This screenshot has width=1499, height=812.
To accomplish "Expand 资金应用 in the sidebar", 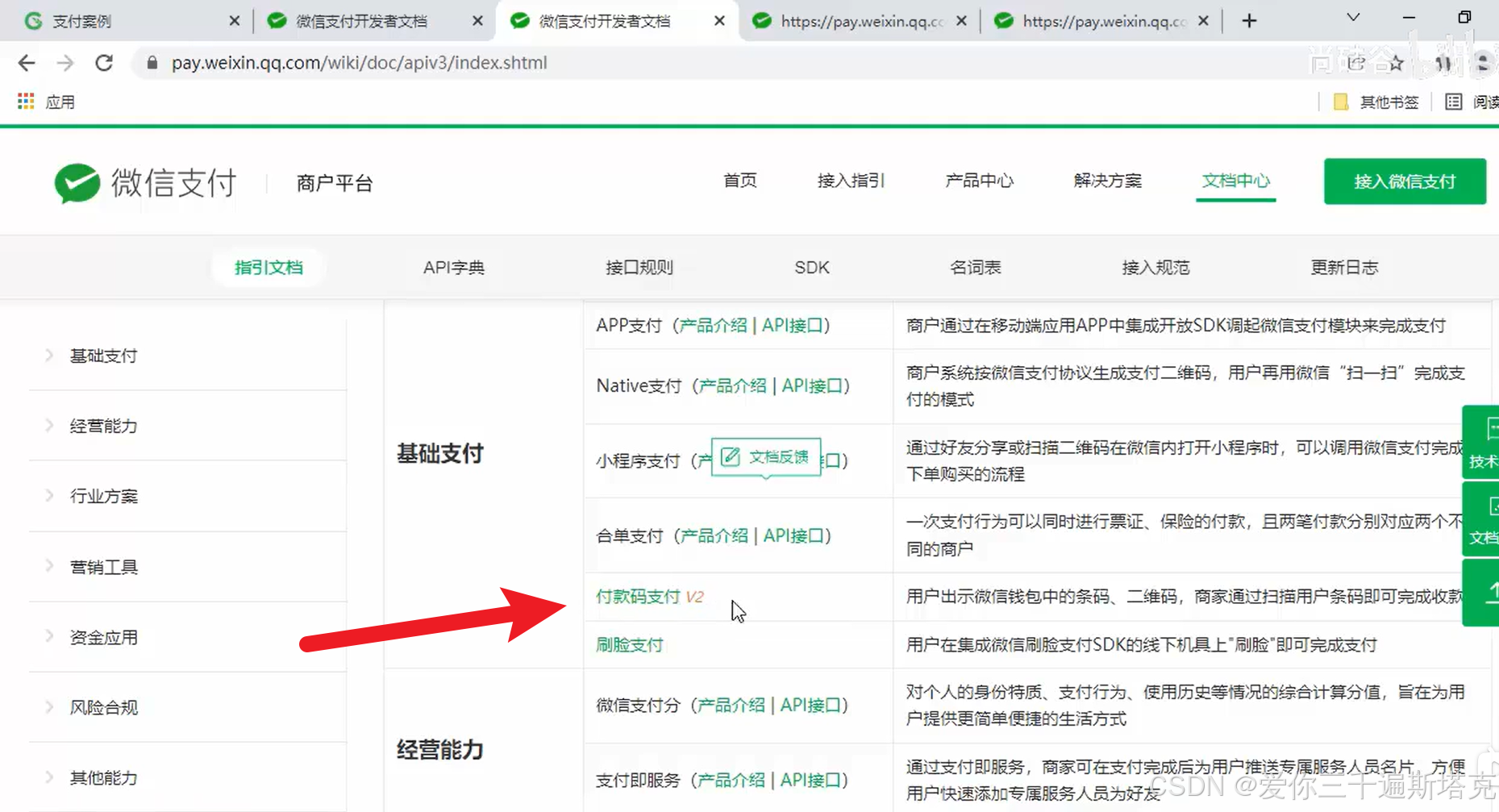I will point(187,637).
